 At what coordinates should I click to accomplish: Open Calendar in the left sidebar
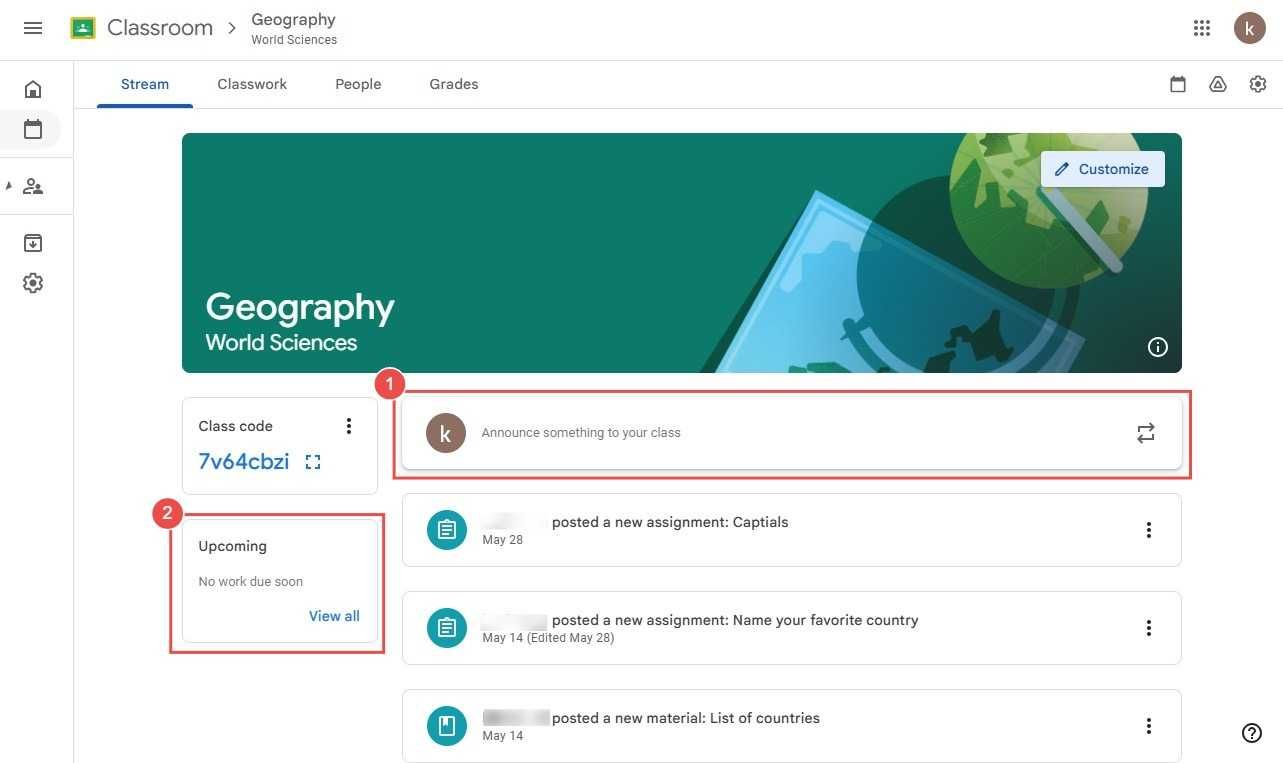(x=33, y=129)
